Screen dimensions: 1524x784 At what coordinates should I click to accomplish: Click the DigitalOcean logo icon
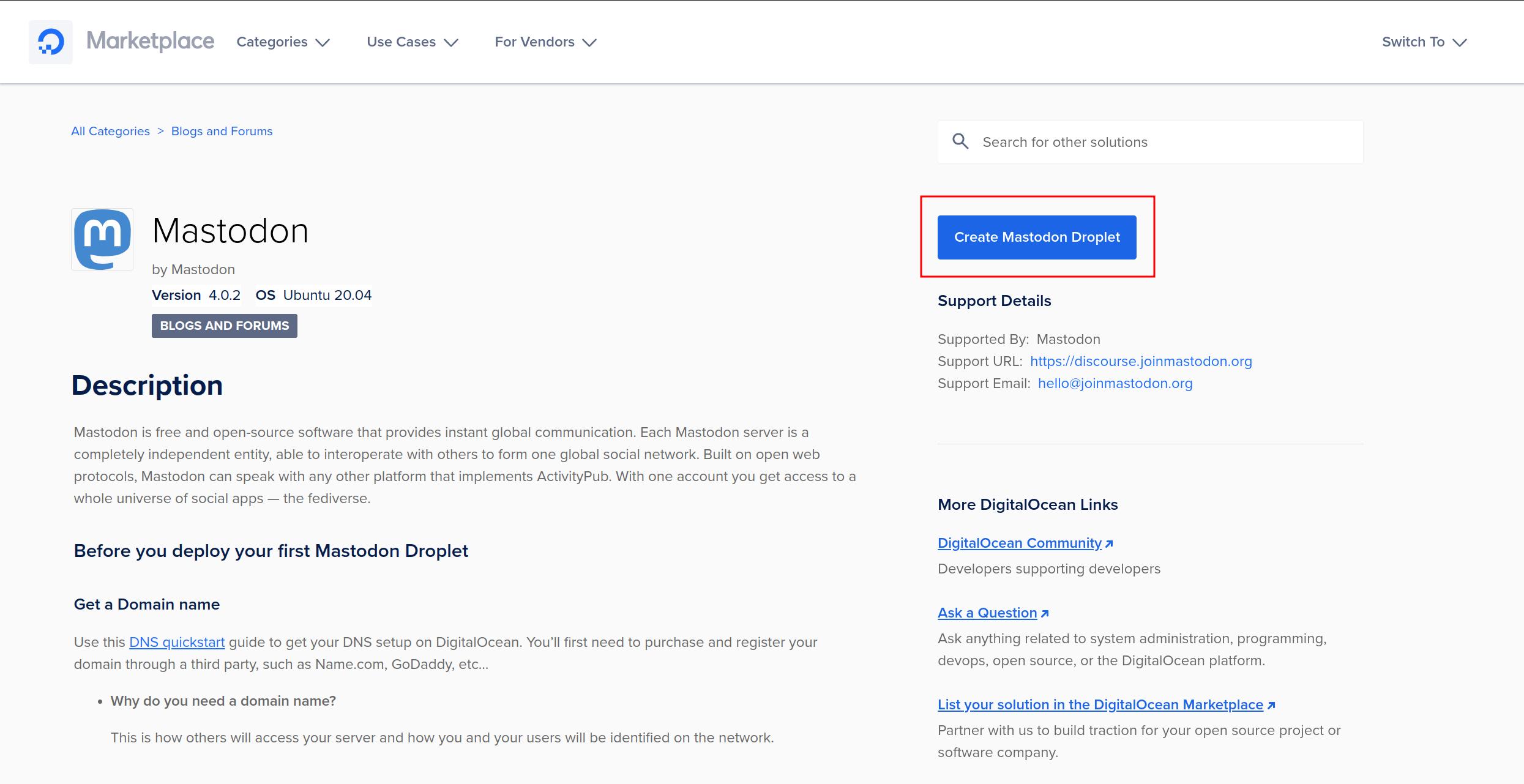(x=51, y=42)
